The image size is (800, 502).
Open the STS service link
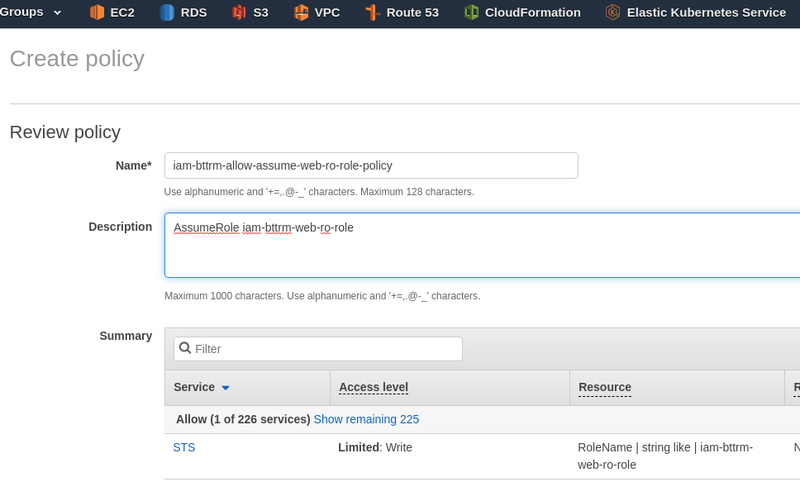coord(184,447)
